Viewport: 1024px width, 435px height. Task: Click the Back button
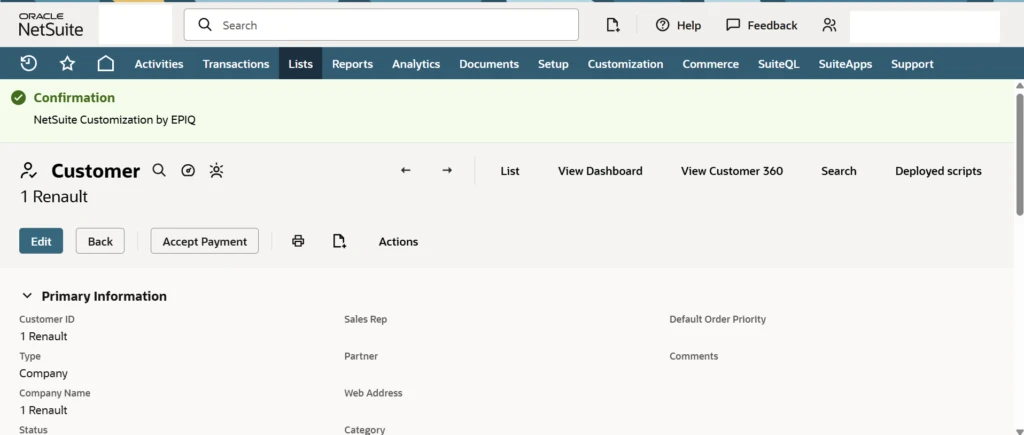click(101, 241)
